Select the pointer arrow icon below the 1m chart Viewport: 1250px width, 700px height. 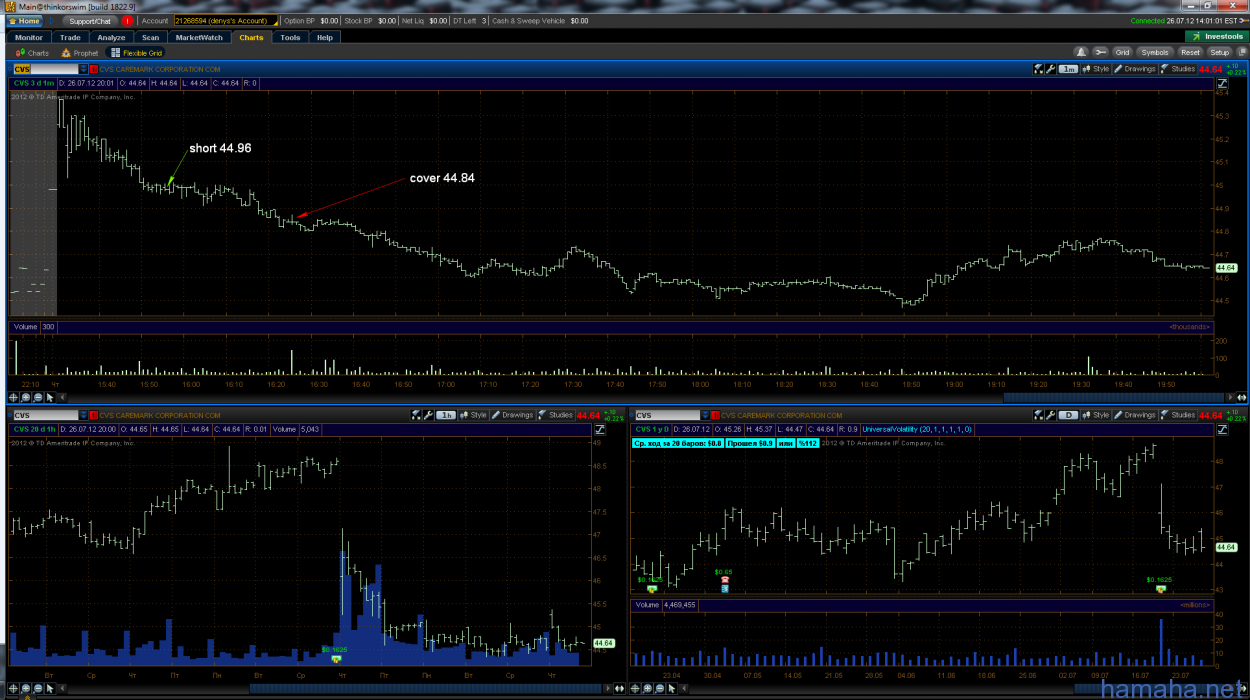click(49, 397)
